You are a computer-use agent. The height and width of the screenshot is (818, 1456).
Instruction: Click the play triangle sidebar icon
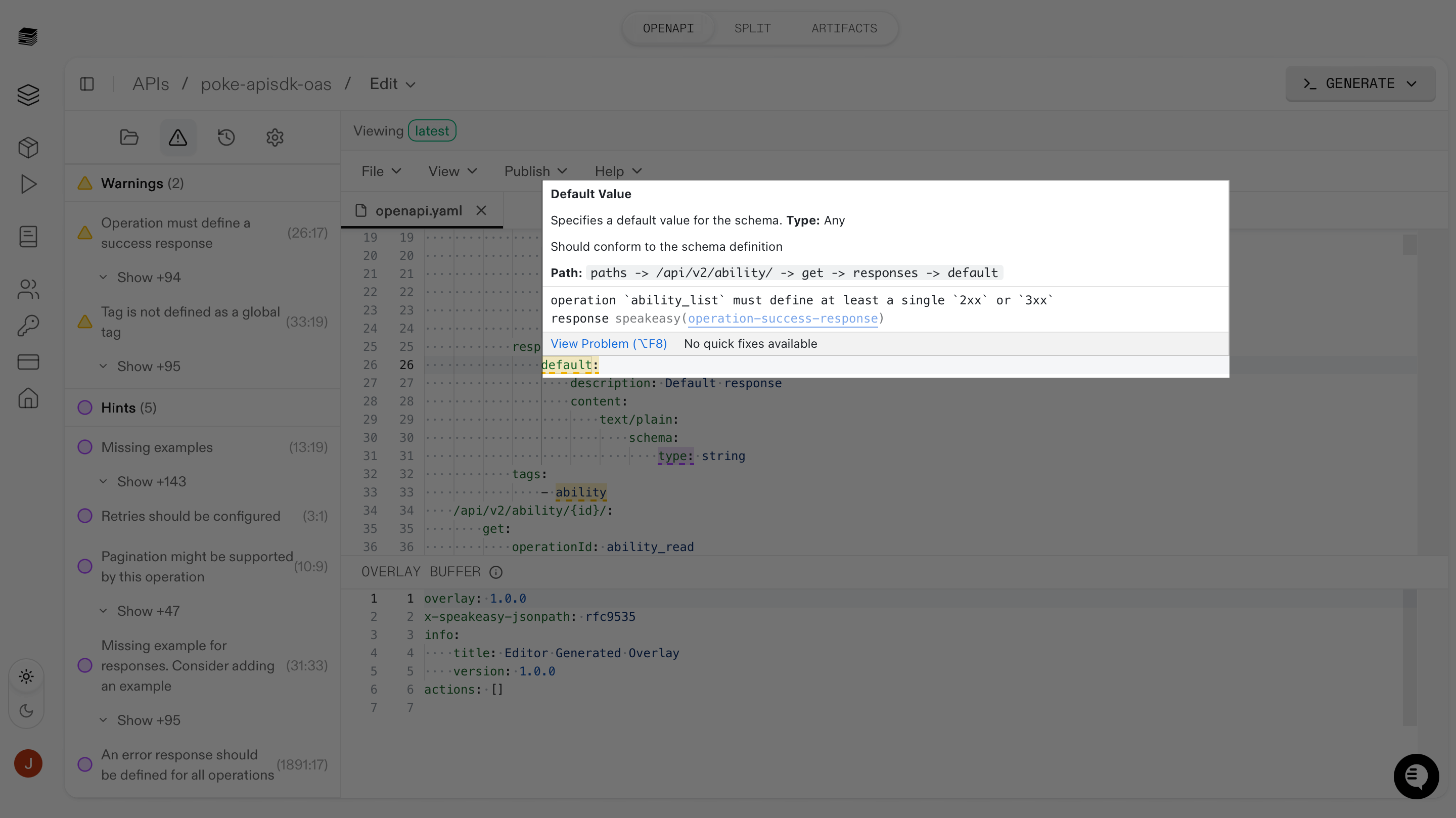click(x=28, y=185)
